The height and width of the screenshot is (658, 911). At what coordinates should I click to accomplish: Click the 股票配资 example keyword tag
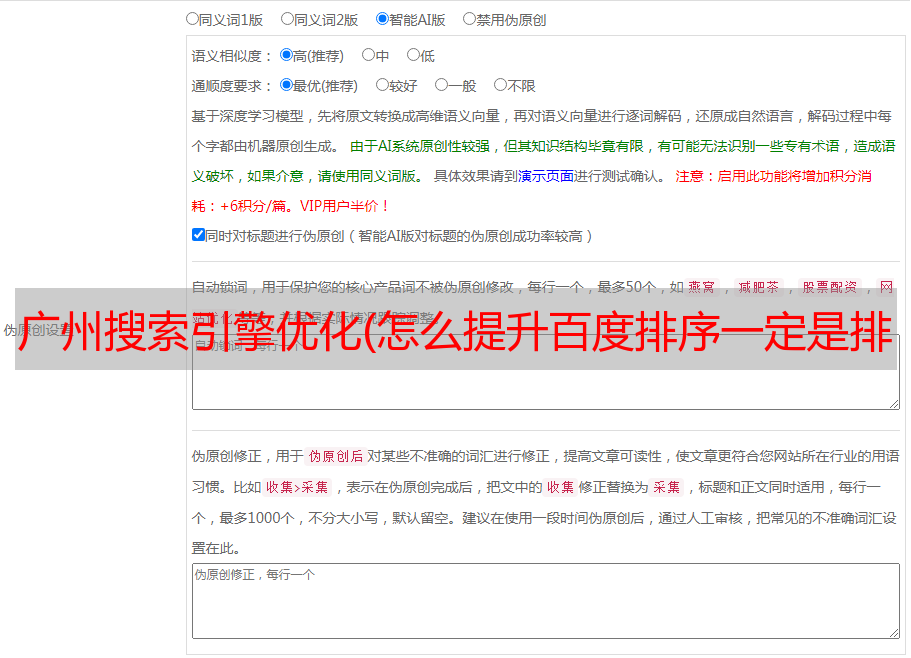(830, 287)
